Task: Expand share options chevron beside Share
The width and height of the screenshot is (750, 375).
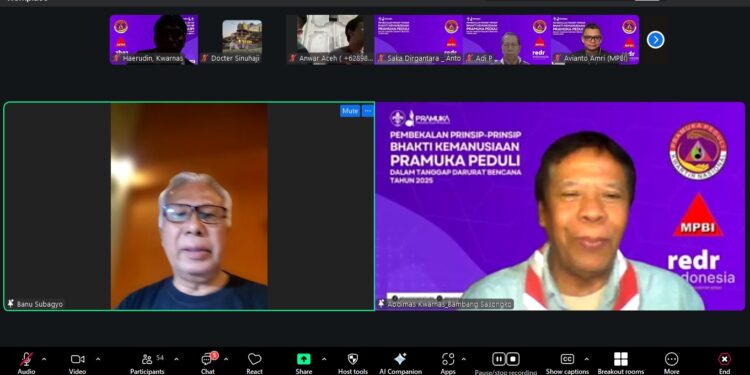Action: click(324, 359)
